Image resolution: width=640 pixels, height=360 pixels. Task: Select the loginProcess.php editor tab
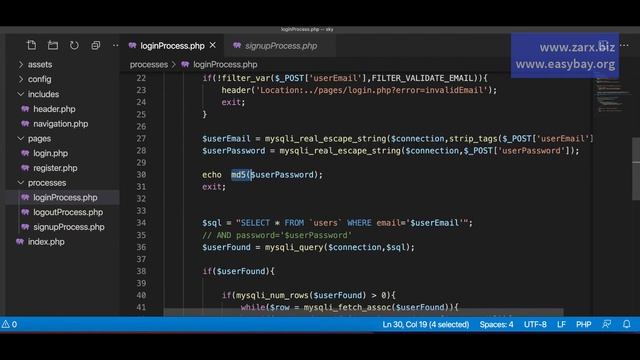click(172, 46)
